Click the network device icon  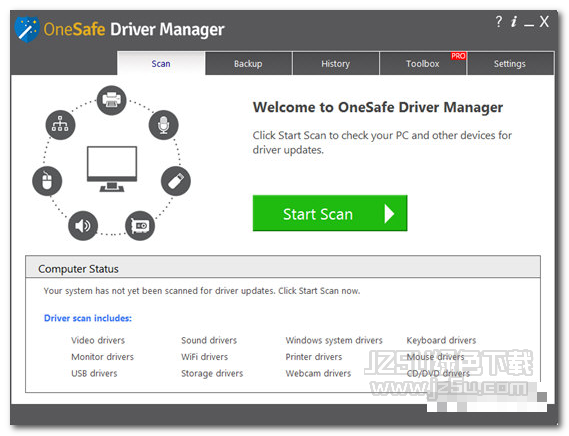tap(60, 125)
